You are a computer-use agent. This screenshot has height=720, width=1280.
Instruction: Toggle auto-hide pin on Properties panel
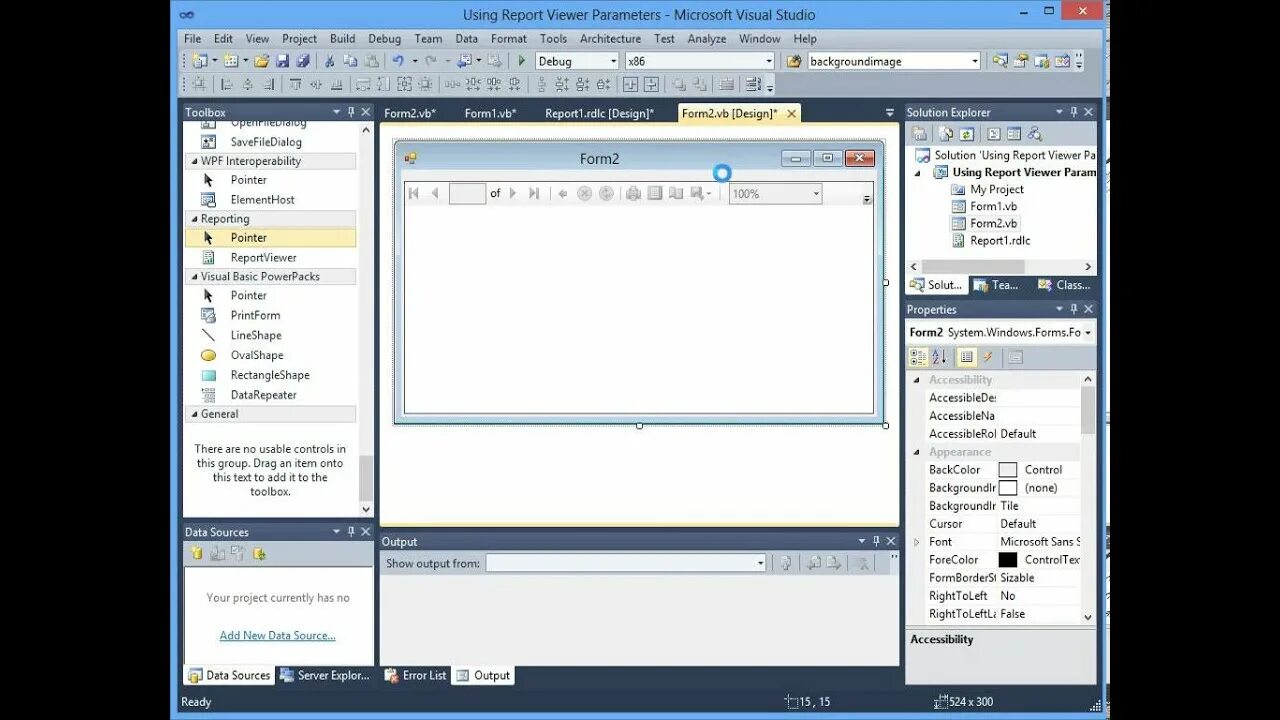click(x=1074, y=309)
